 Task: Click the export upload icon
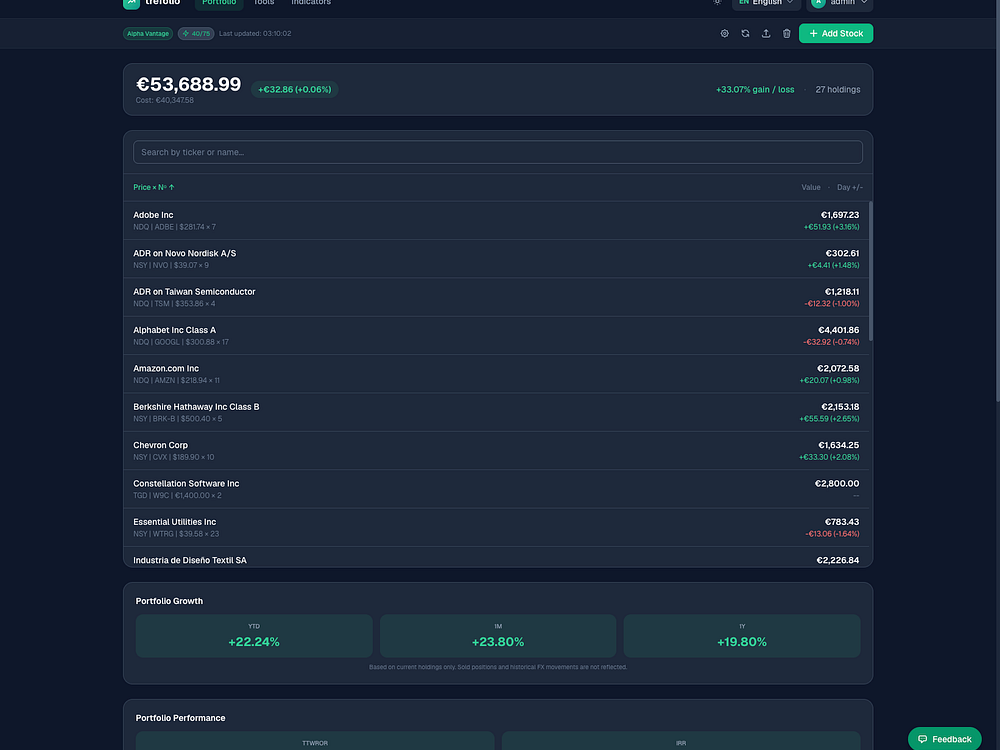tap(766, 33)
